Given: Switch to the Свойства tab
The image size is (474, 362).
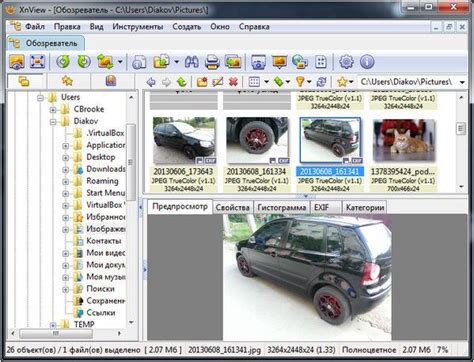Looking at the screenshot, I should [x=233, y=207].
